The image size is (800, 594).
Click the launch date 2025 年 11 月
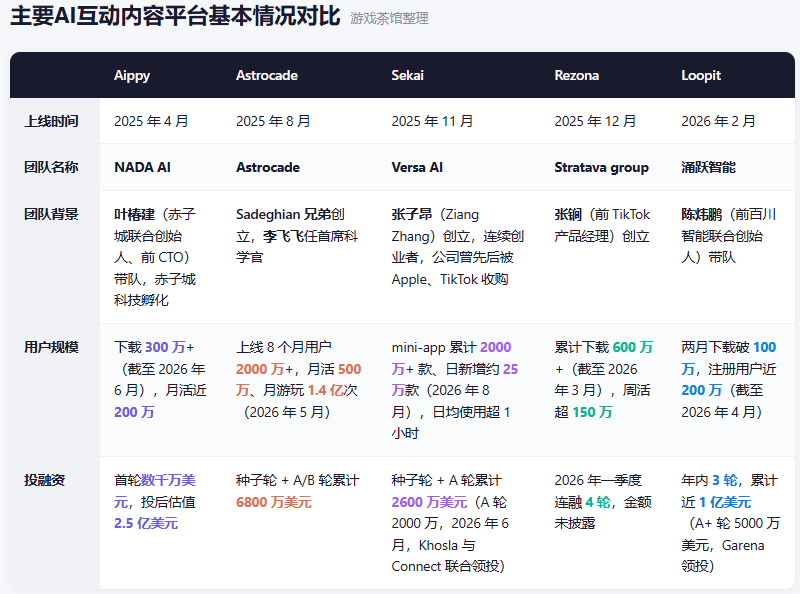click(432, 121)
